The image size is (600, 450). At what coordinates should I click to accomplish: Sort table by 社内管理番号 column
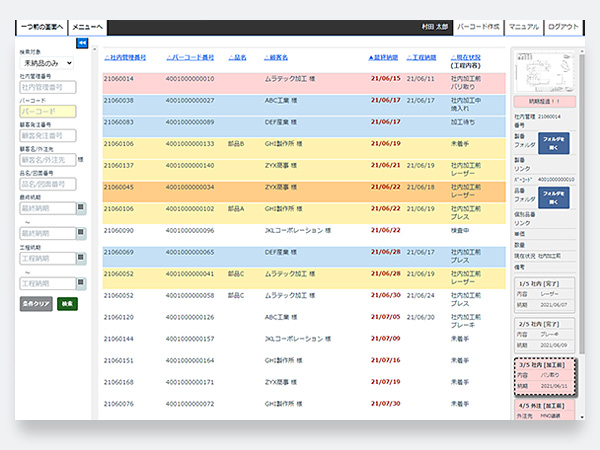(125, 58)
